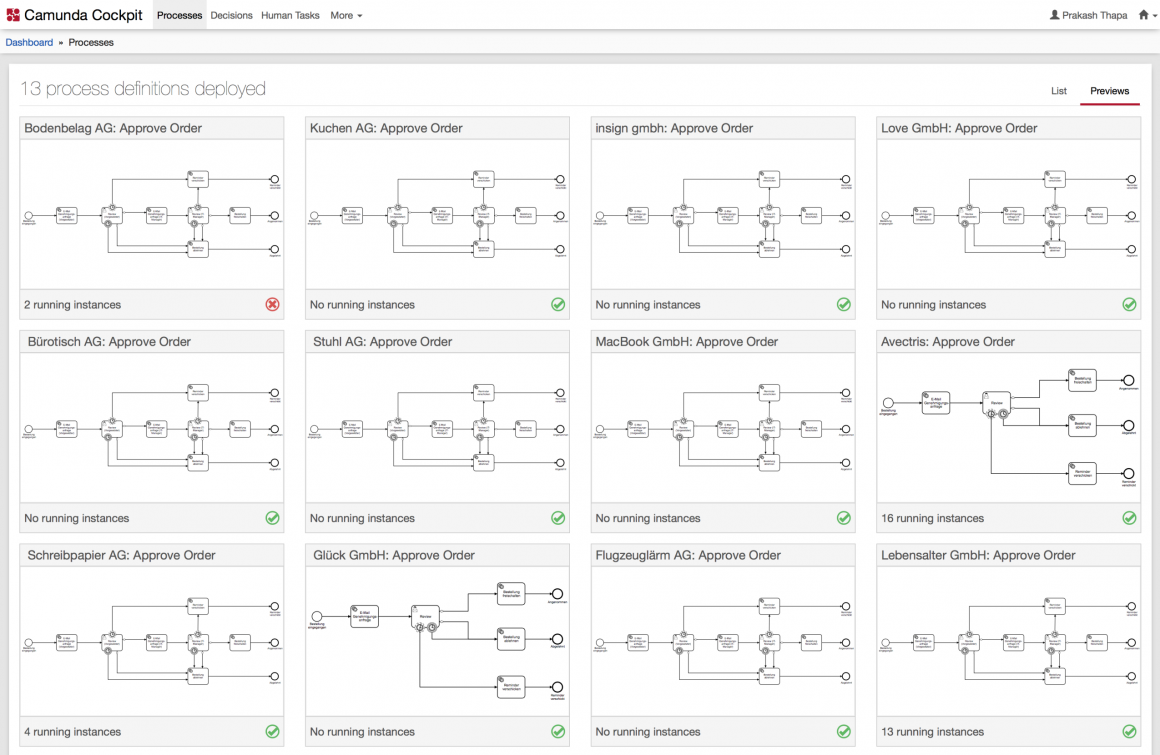
Task: Click the Processes breadcrumb text
Action: click(91, 42)
